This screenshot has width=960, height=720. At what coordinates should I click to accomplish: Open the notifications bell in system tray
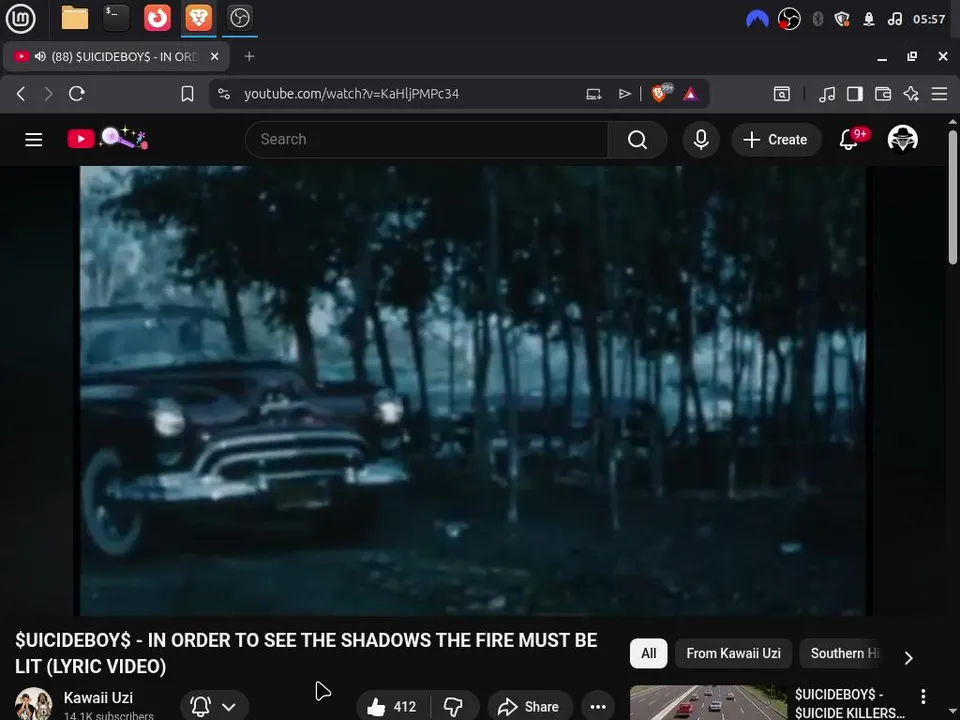tap(869, 19)
